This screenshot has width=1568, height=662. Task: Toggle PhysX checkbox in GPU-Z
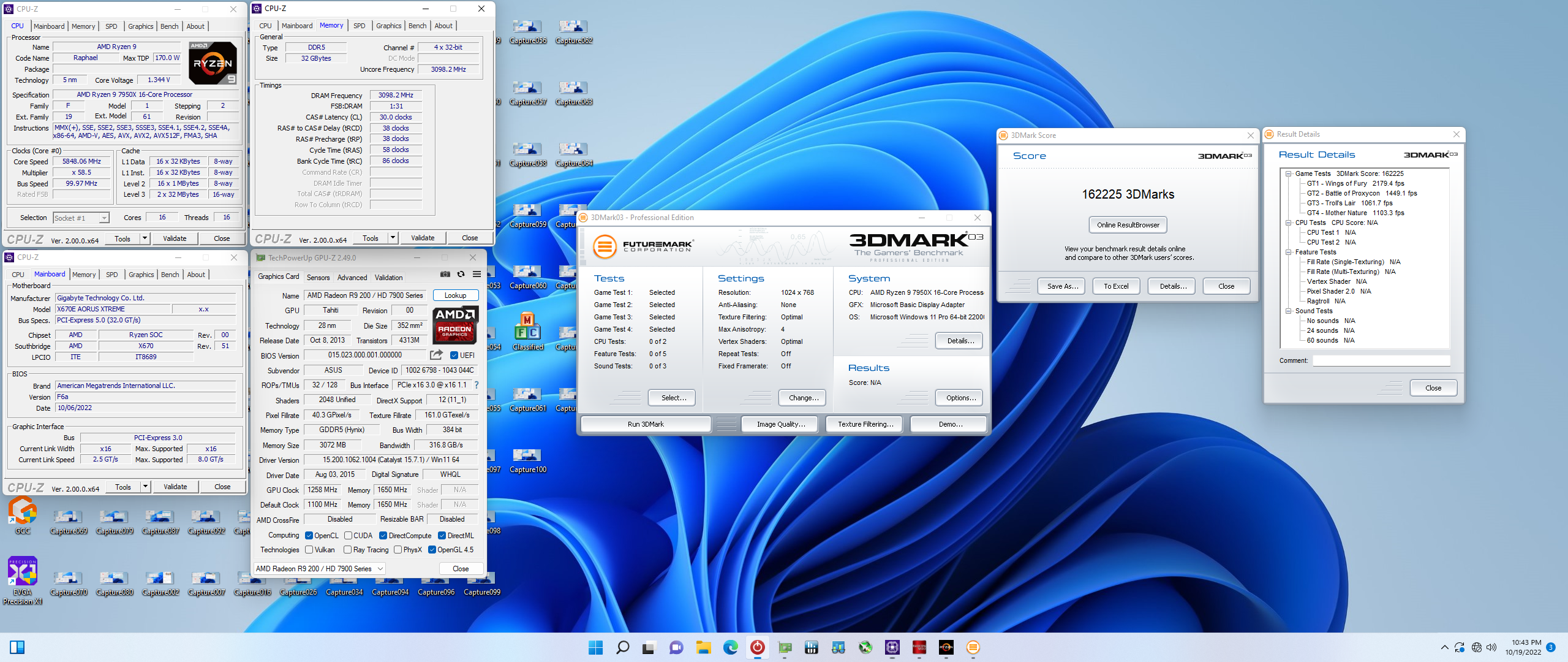point(398,550)
